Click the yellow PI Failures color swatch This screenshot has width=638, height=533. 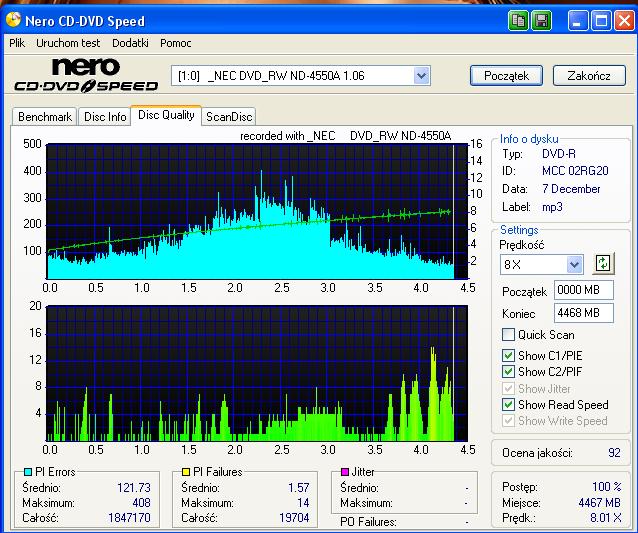tap(186, 472)
